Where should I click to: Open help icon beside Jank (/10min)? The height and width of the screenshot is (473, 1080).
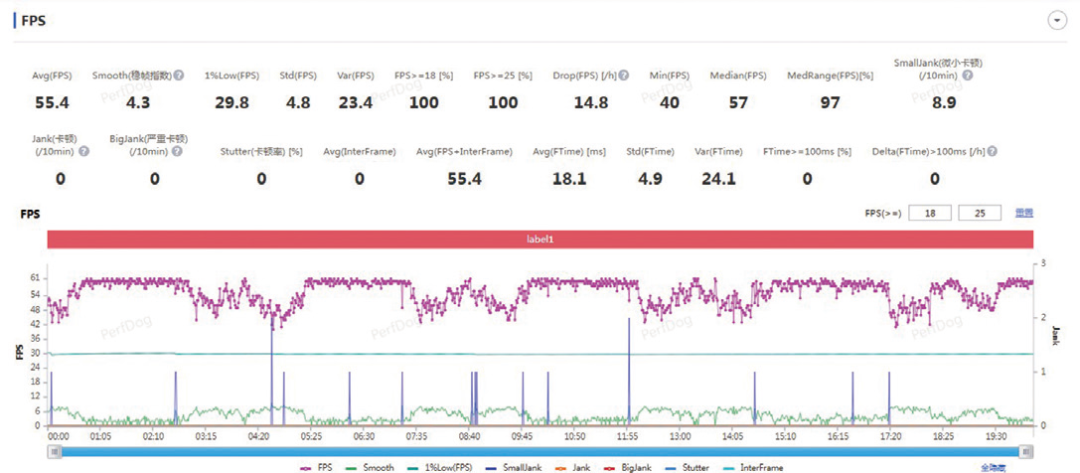pyautogui.click(x=84, y=151)
